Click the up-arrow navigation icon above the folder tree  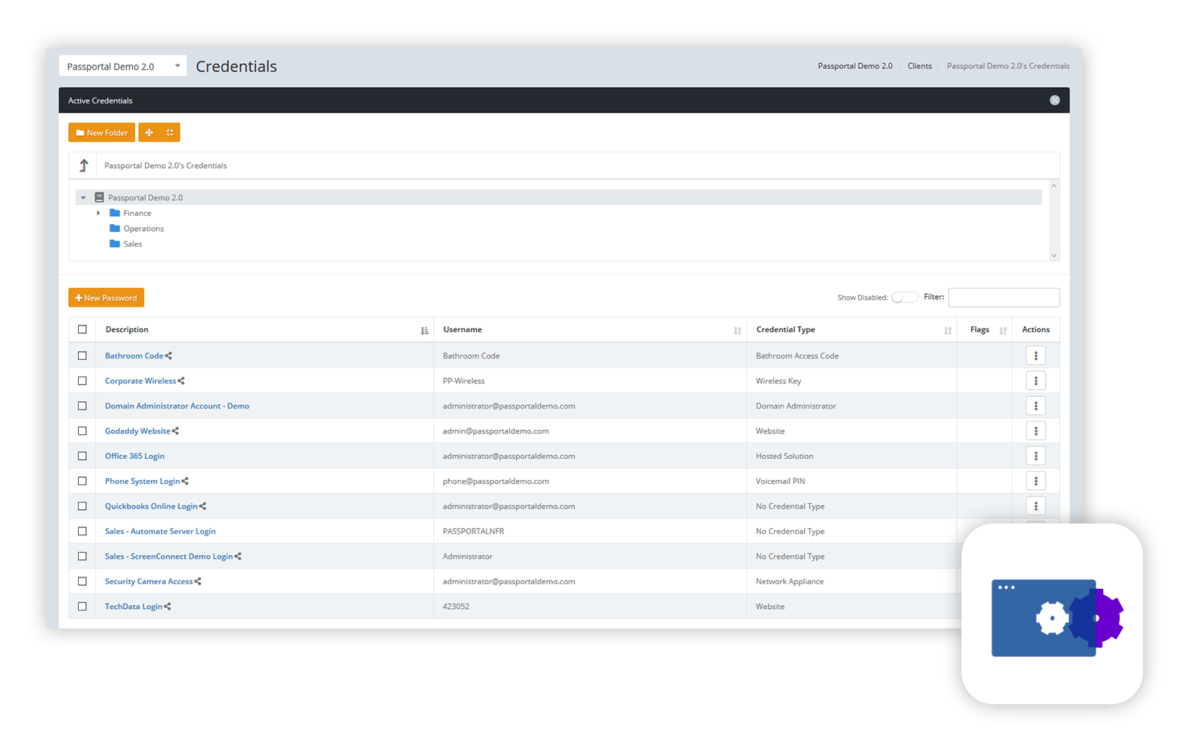(x=84, y=164)
